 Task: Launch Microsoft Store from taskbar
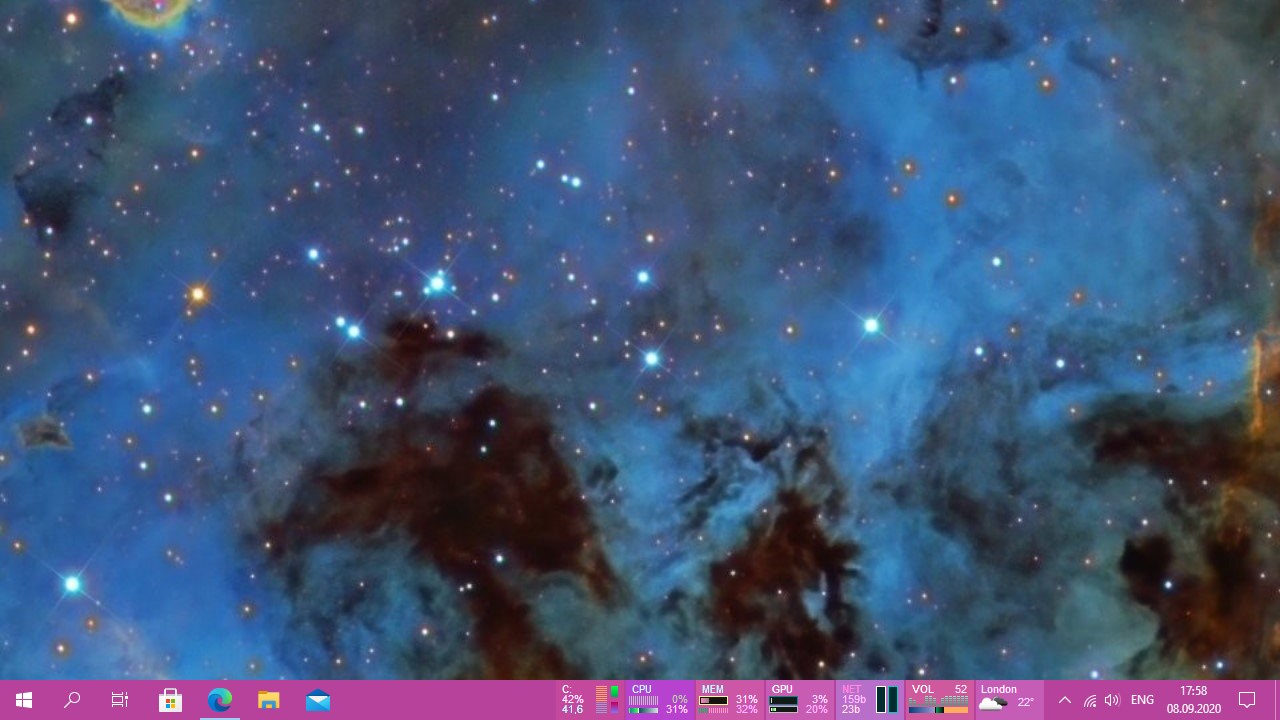170,700
